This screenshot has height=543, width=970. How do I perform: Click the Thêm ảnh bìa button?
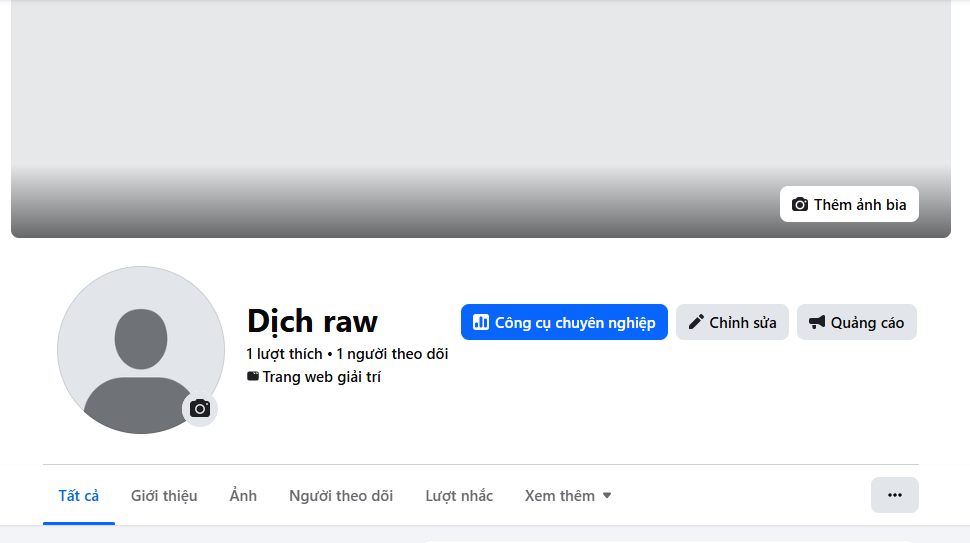pos(849,204)
